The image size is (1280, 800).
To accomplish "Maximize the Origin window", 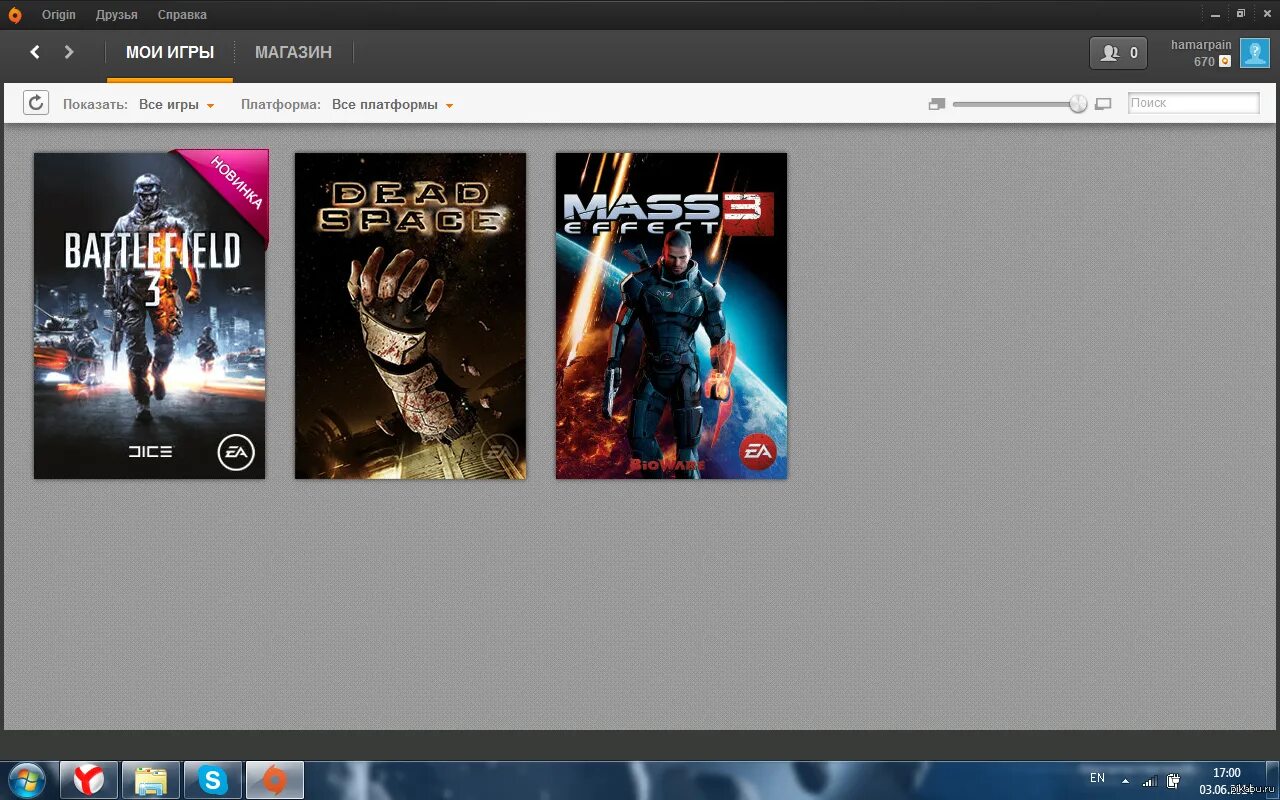I will [1241, 14].
